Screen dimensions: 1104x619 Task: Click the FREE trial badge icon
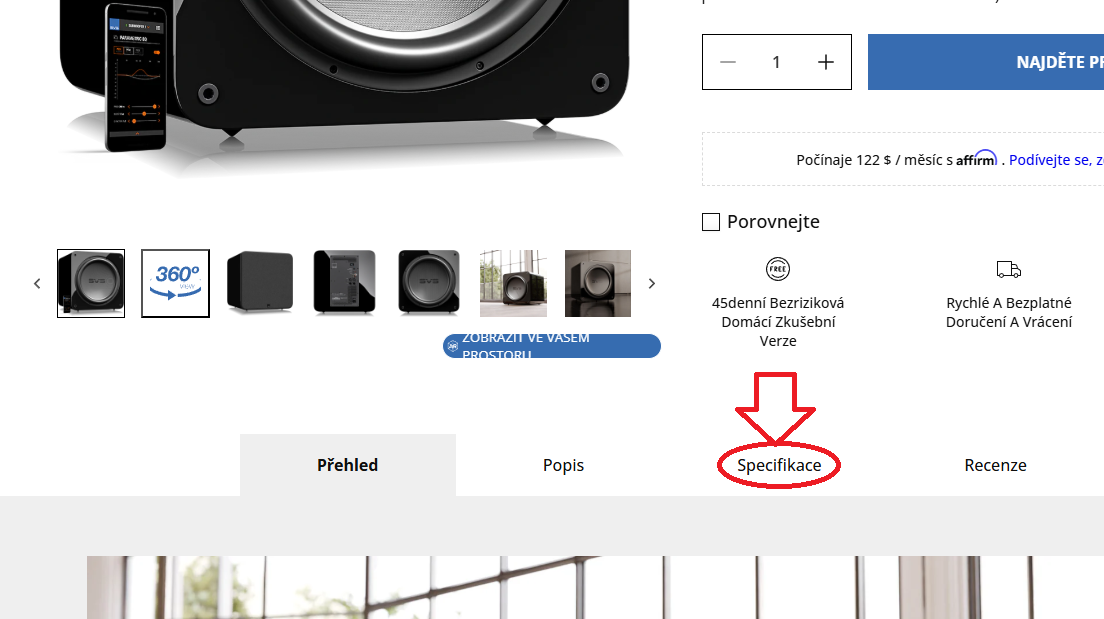click(x=778, y=269)
